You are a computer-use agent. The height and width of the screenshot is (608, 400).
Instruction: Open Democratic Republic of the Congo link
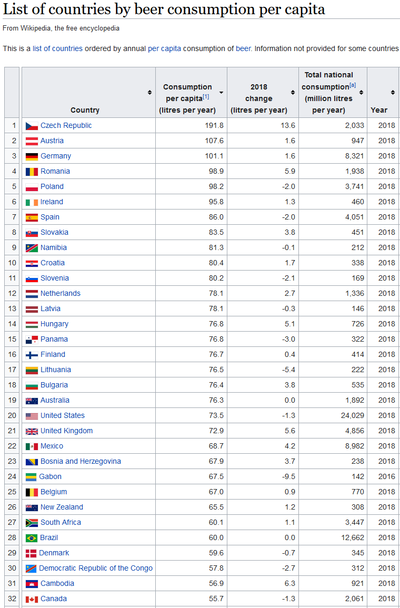pos(96,568)
